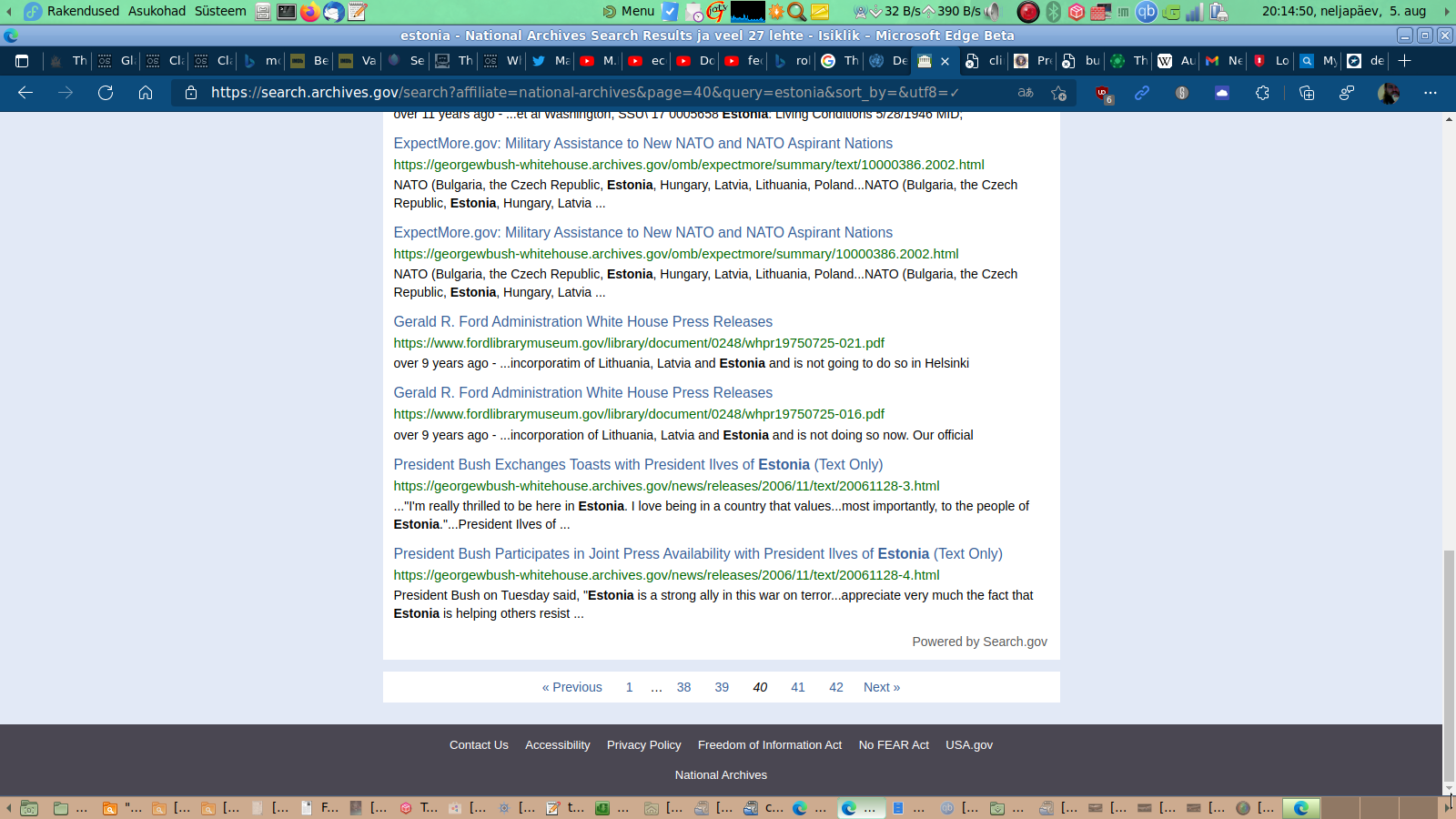
Task: Jump to results page 39
Action: pos(722,687)
